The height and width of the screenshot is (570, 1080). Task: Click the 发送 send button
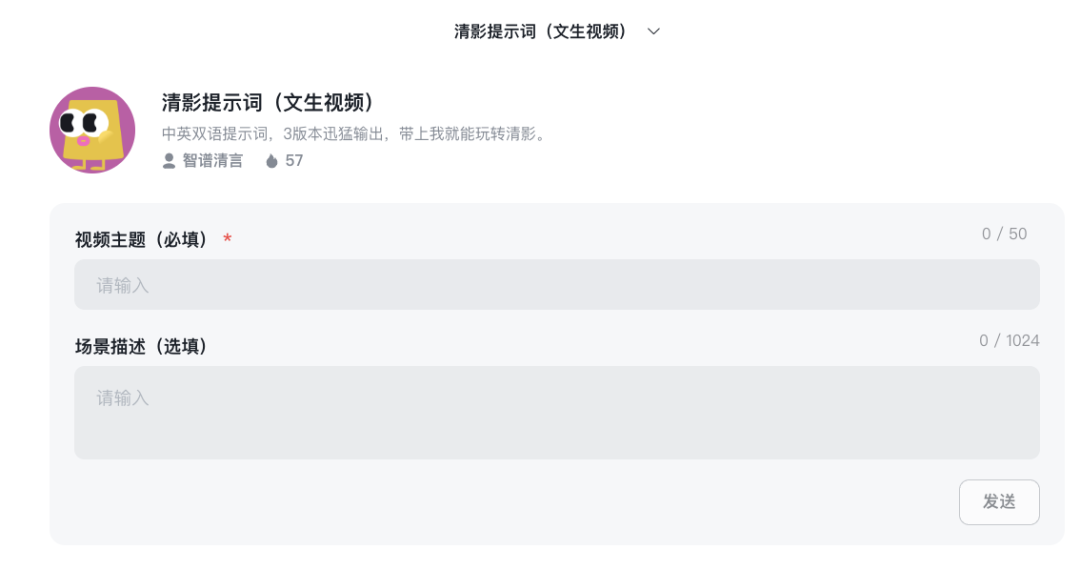click(999, 502)
